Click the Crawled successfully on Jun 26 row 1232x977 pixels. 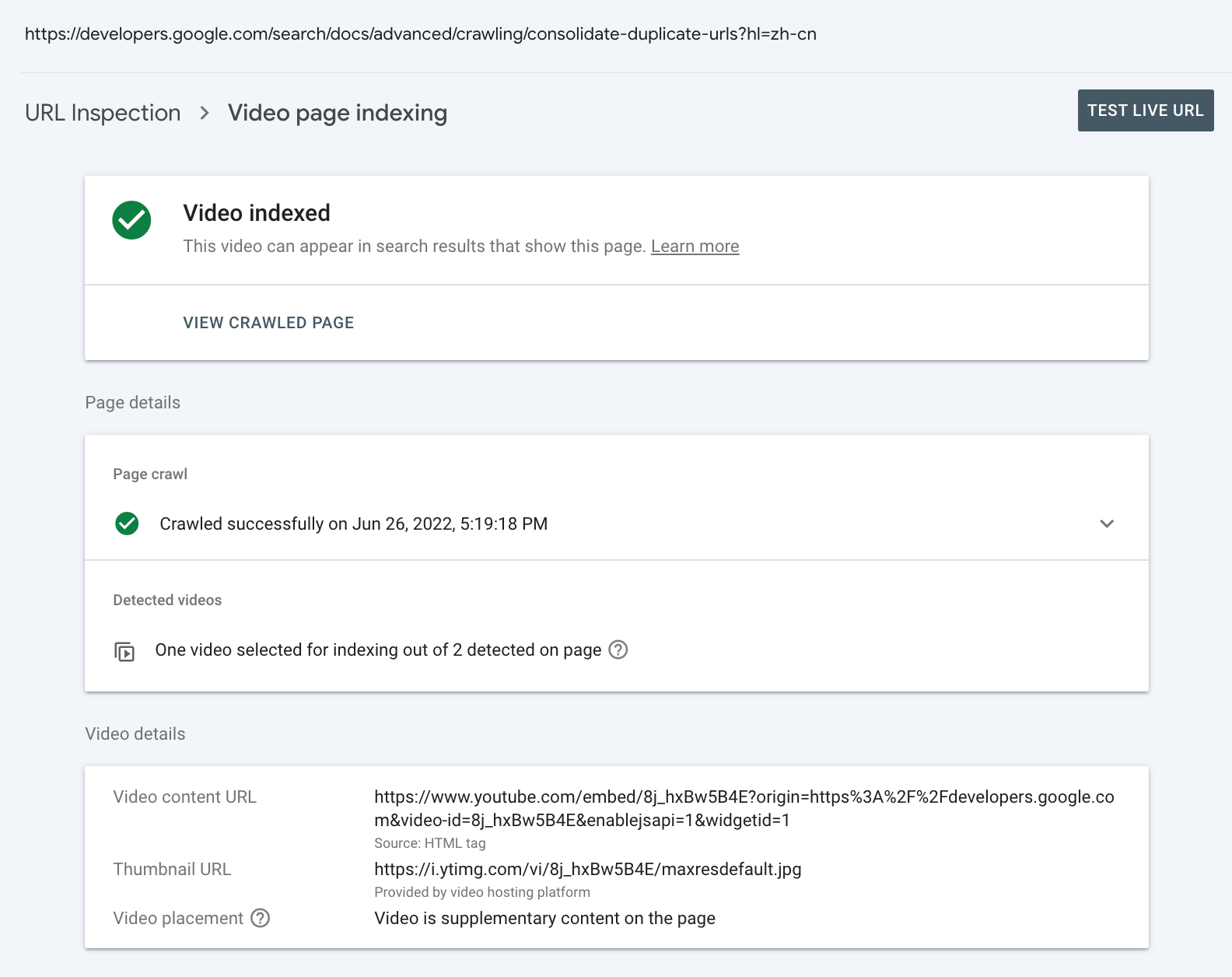[353, 524]
